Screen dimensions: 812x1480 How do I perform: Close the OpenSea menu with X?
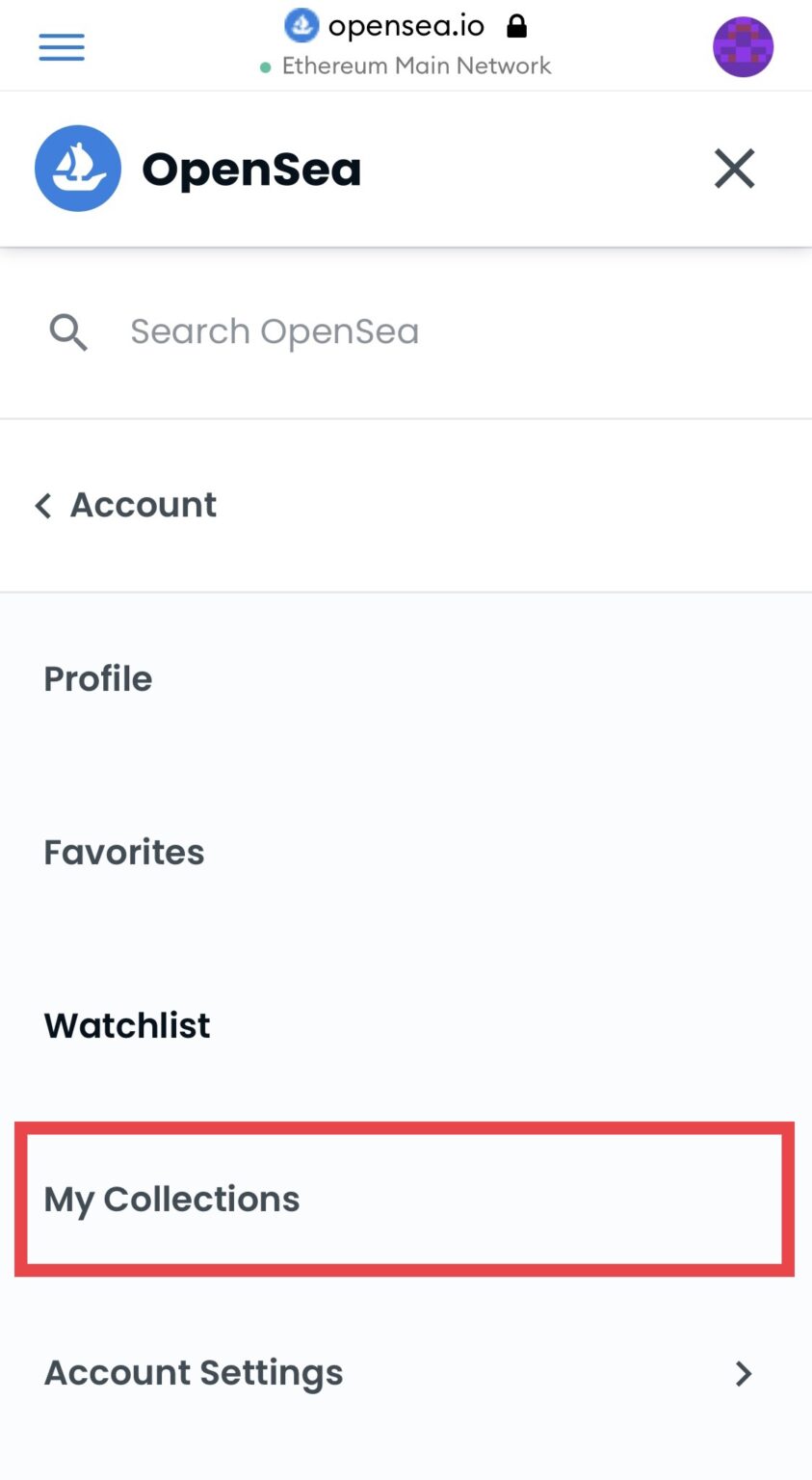734,169
